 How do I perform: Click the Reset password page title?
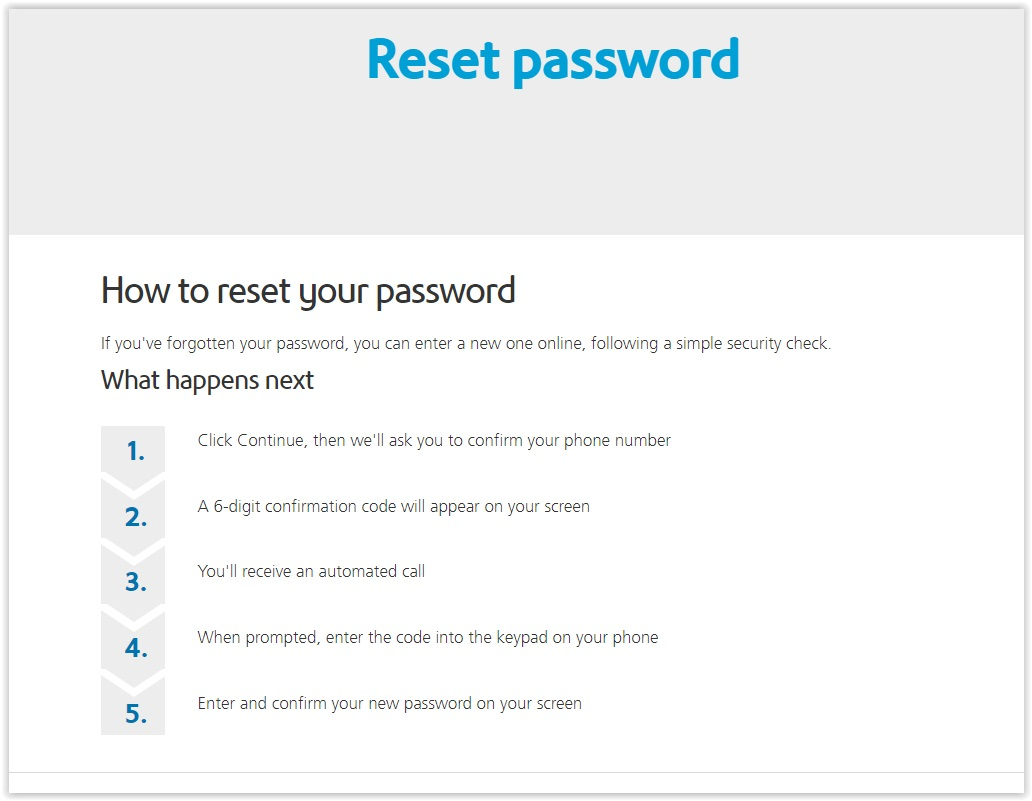pos(553,61)
